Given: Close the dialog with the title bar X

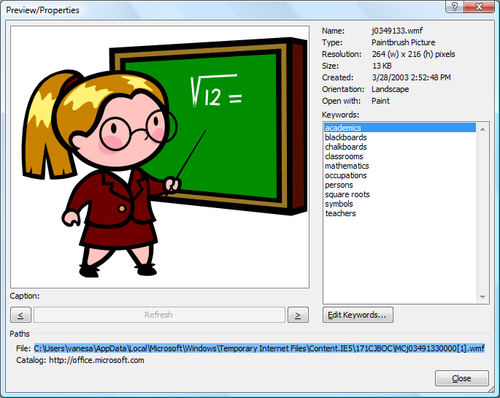Looking at the screenshot, I should (479, 7).
